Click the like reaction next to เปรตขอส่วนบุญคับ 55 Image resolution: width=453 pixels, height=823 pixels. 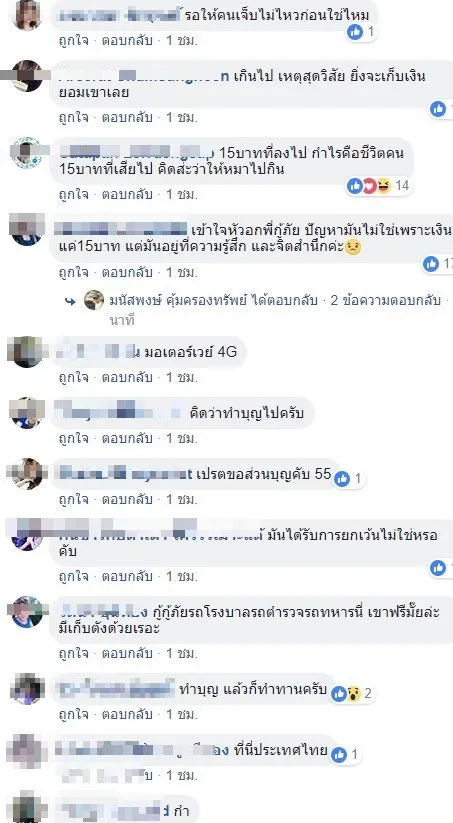coord(342,479)
